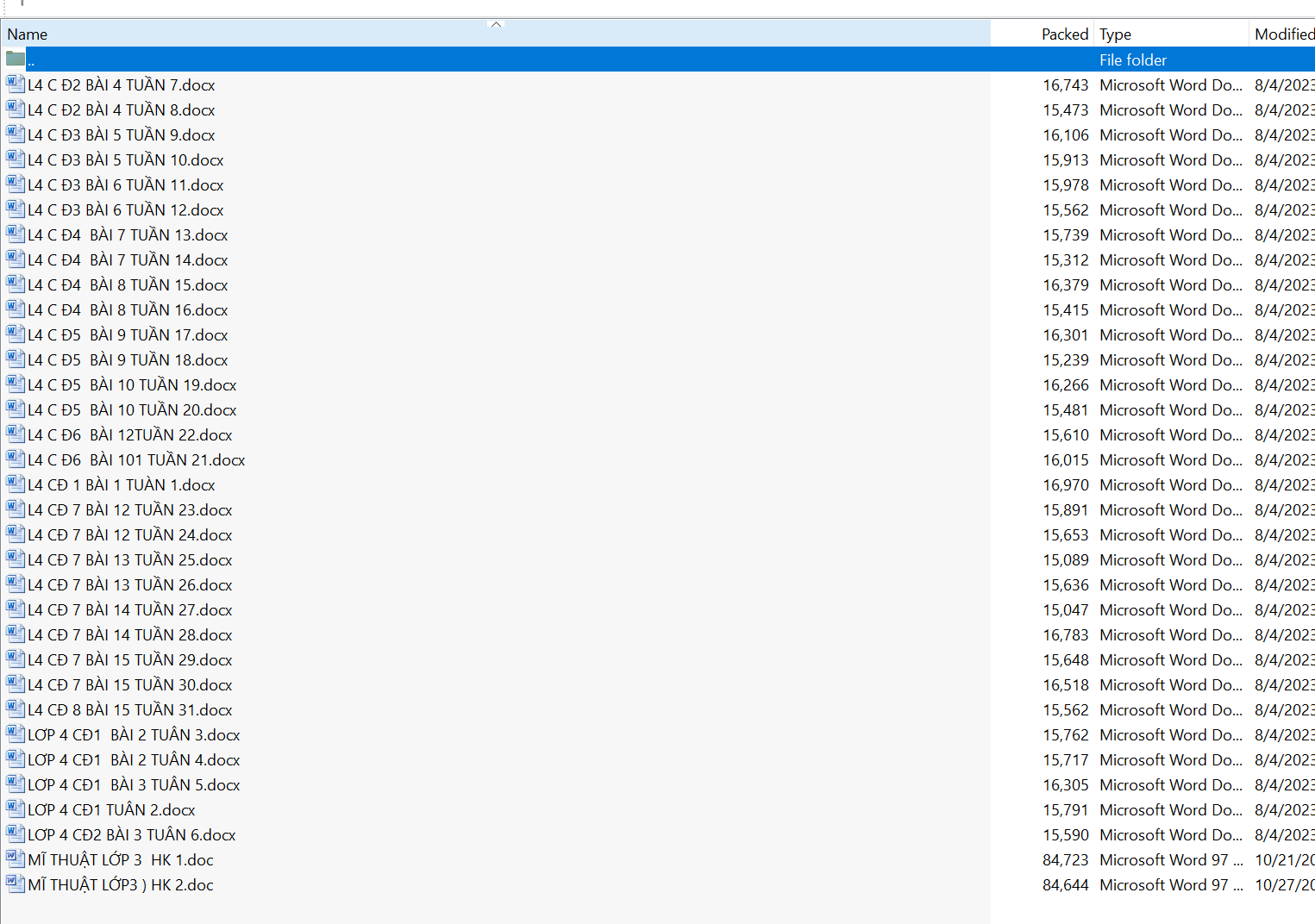Click the sort arrow above the Name column
1315x924 pixels.
point(496,24)
